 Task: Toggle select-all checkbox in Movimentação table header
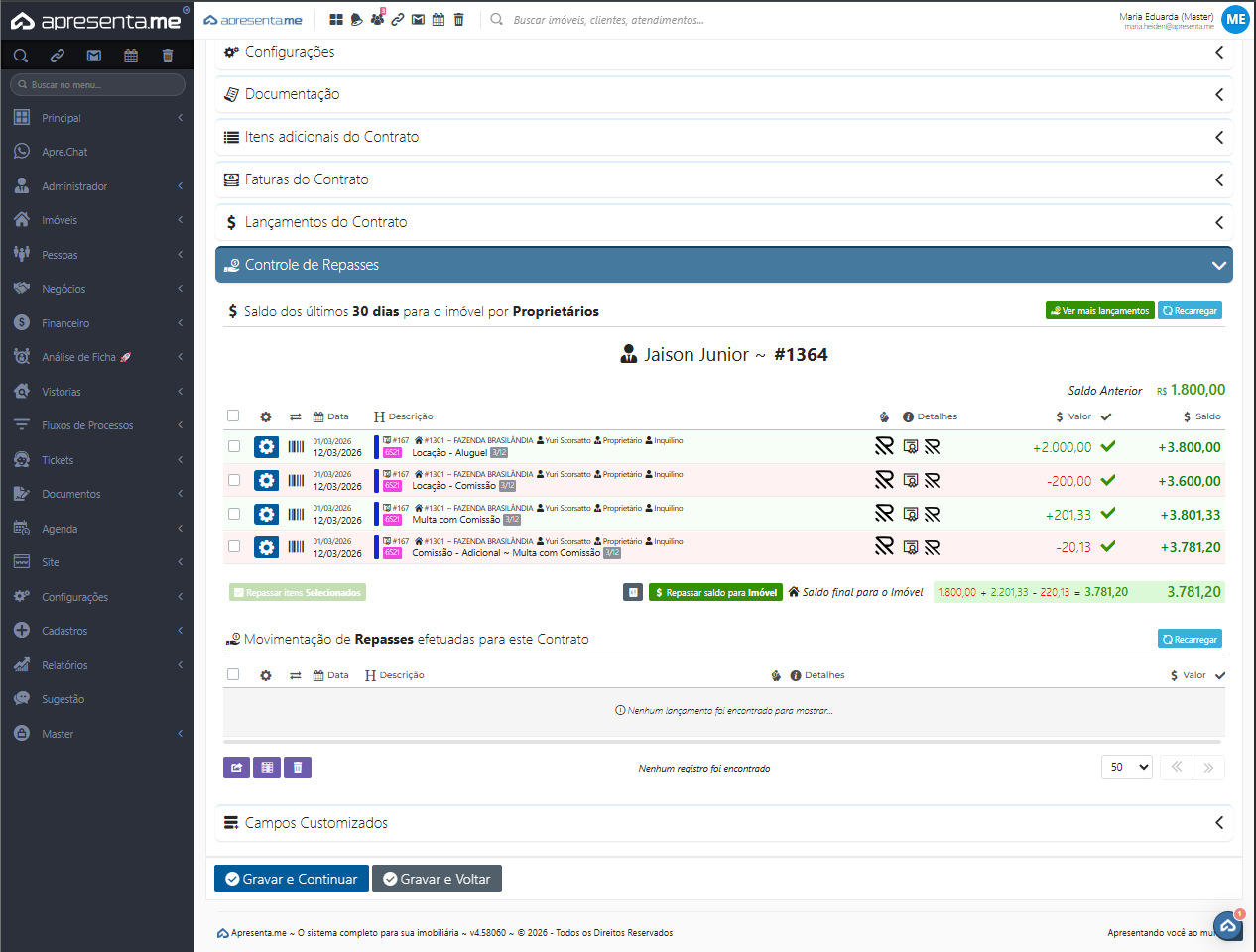coord(233,675)
